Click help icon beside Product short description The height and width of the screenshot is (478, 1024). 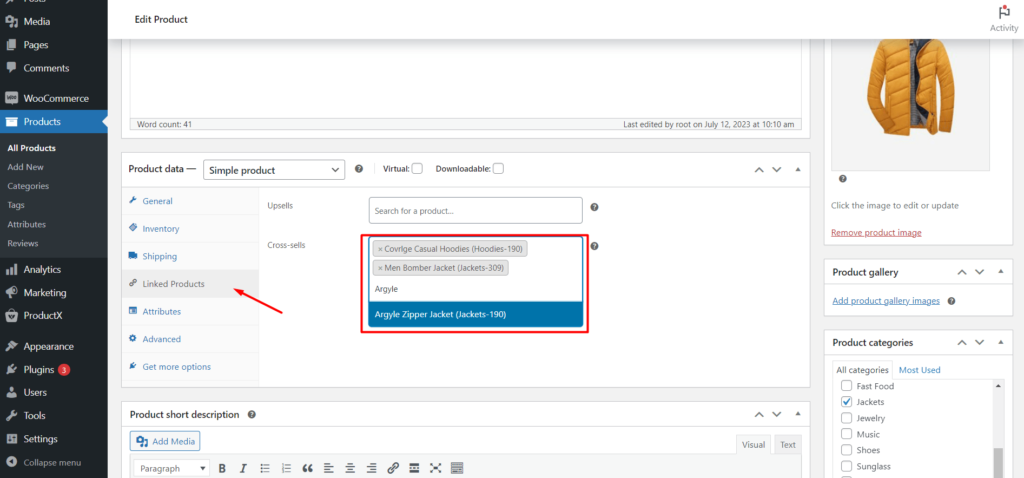[251, 415]
